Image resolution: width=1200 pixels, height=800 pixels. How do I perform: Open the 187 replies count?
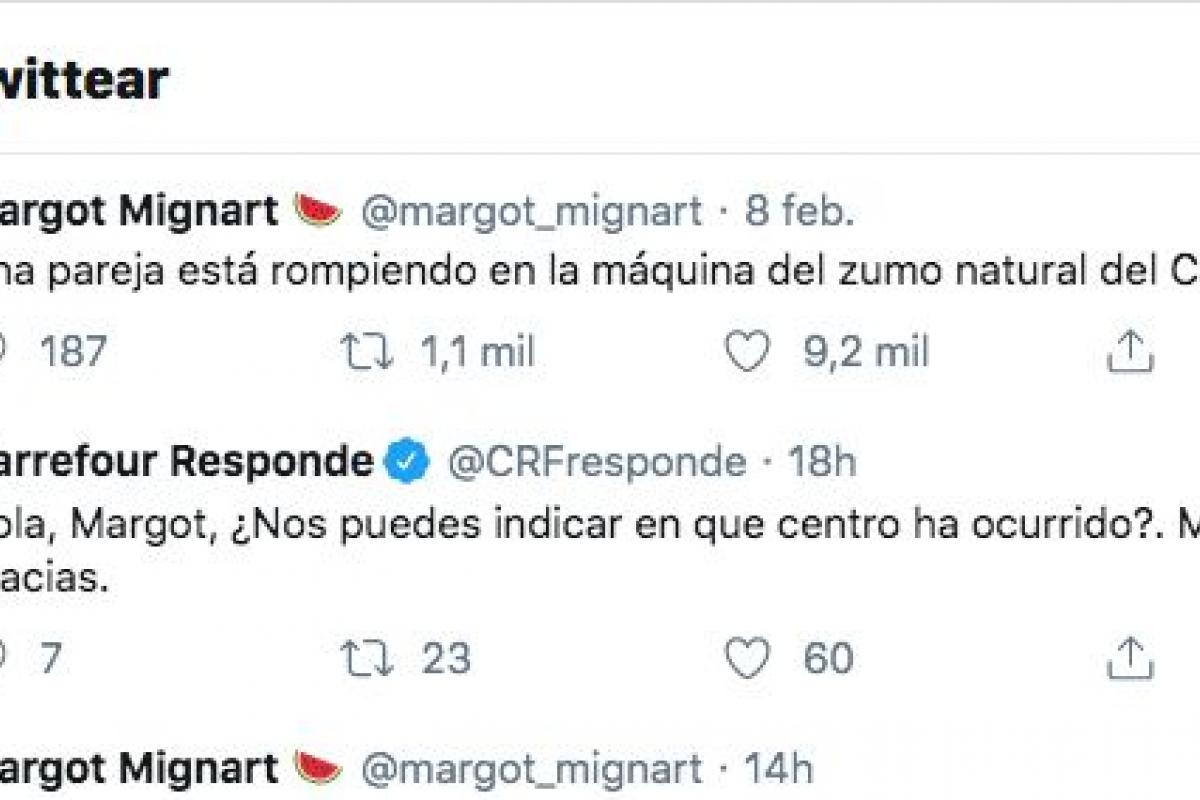pos(70,352)
